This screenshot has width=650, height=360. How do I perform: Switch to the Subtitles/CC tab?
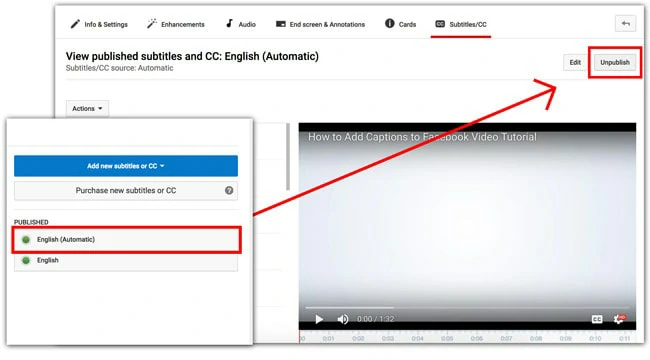tap(461, 24)
